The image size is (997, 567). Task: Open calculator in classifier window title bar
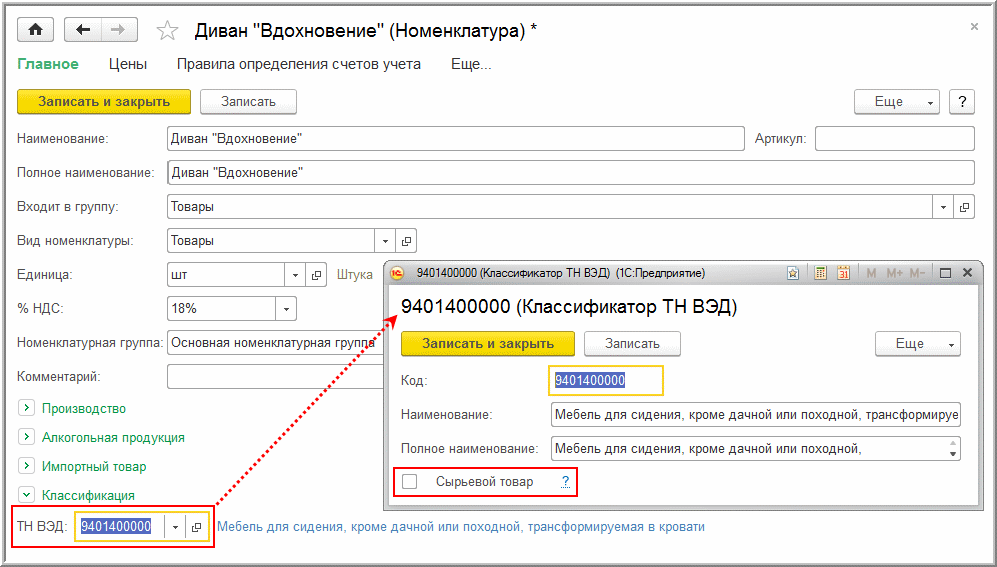click(x=820, y=273)
